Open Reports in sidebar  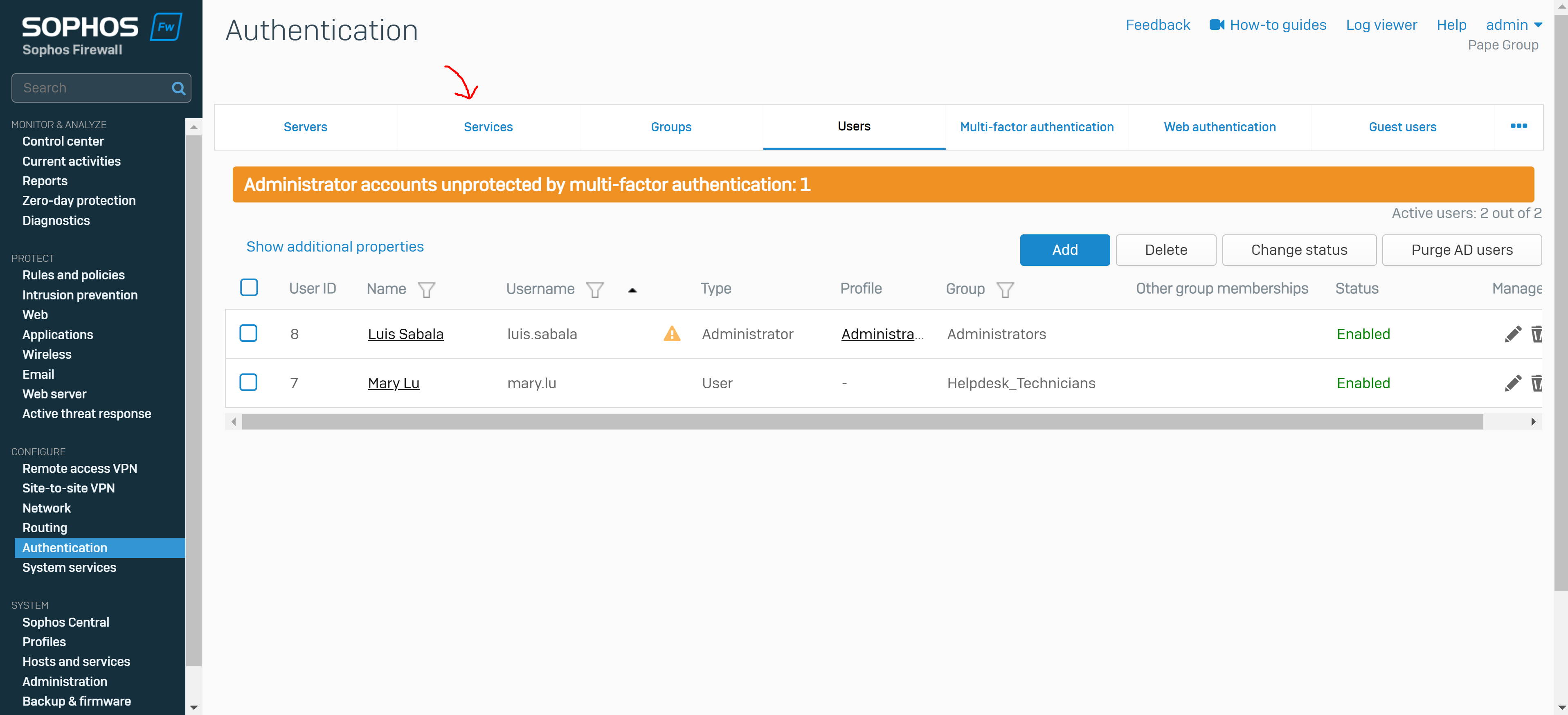[45, 181]
